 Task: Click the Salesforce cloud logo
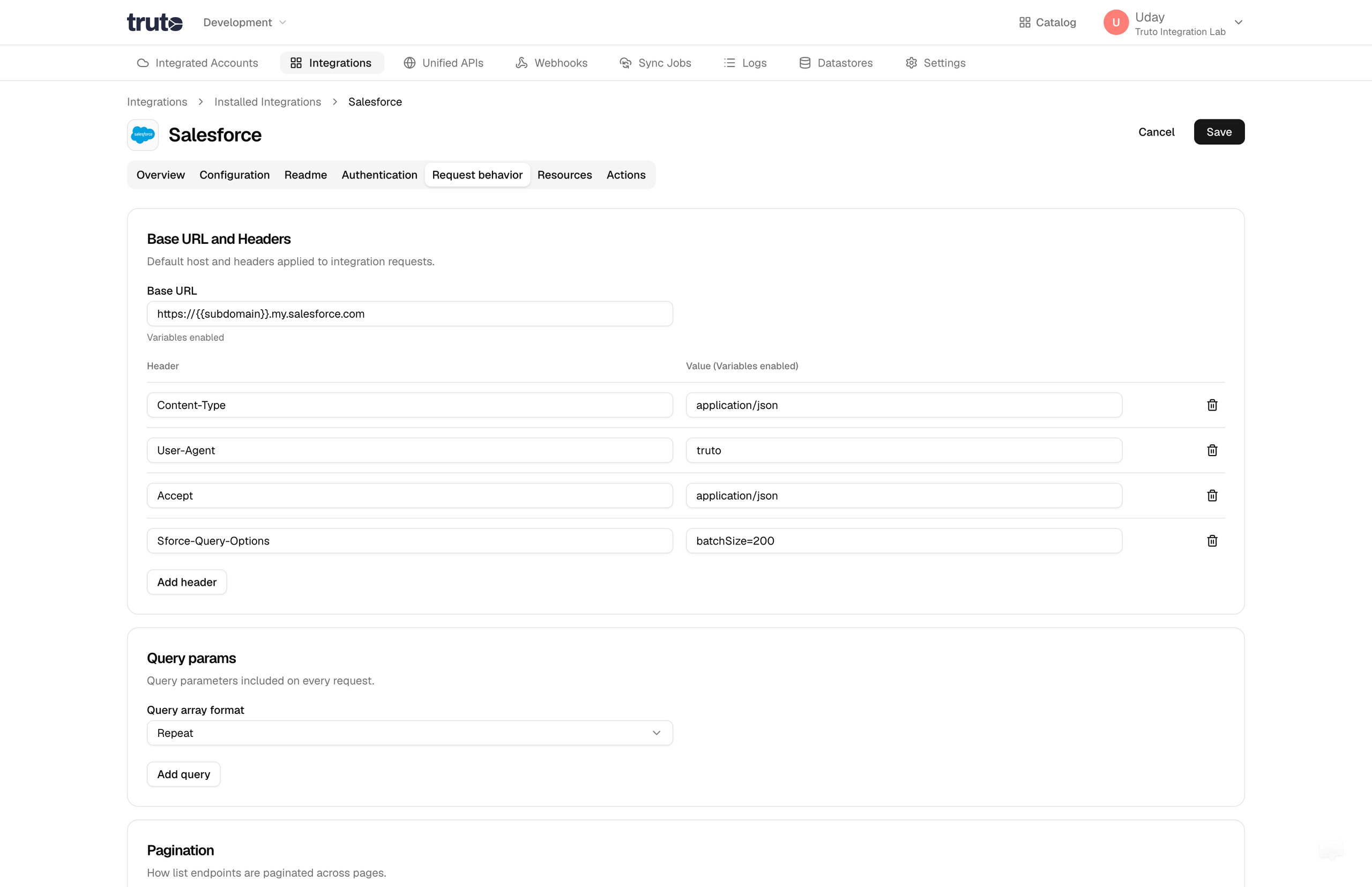(x=143, y=135)
